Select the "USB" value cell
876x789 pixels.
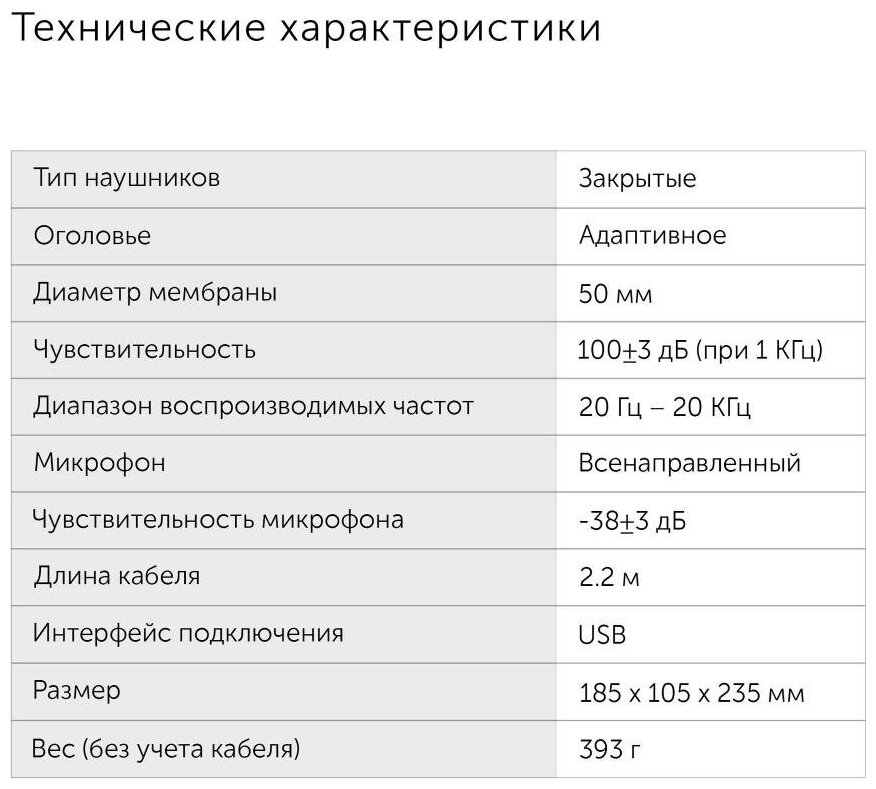602,634
